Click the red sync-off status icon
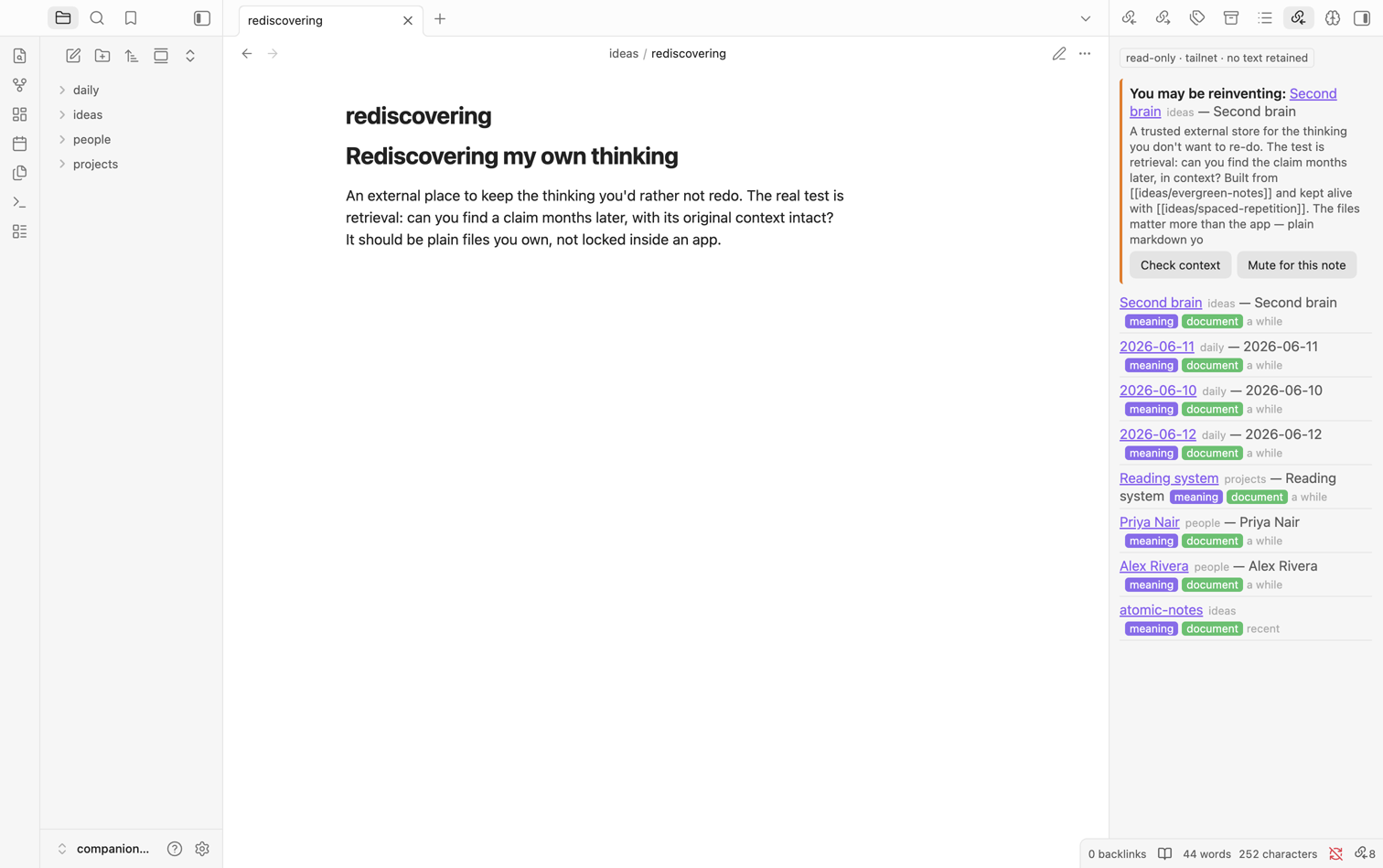Image resolution: width=1383 pixels, height=868 pixels. tap(1335, 854)
